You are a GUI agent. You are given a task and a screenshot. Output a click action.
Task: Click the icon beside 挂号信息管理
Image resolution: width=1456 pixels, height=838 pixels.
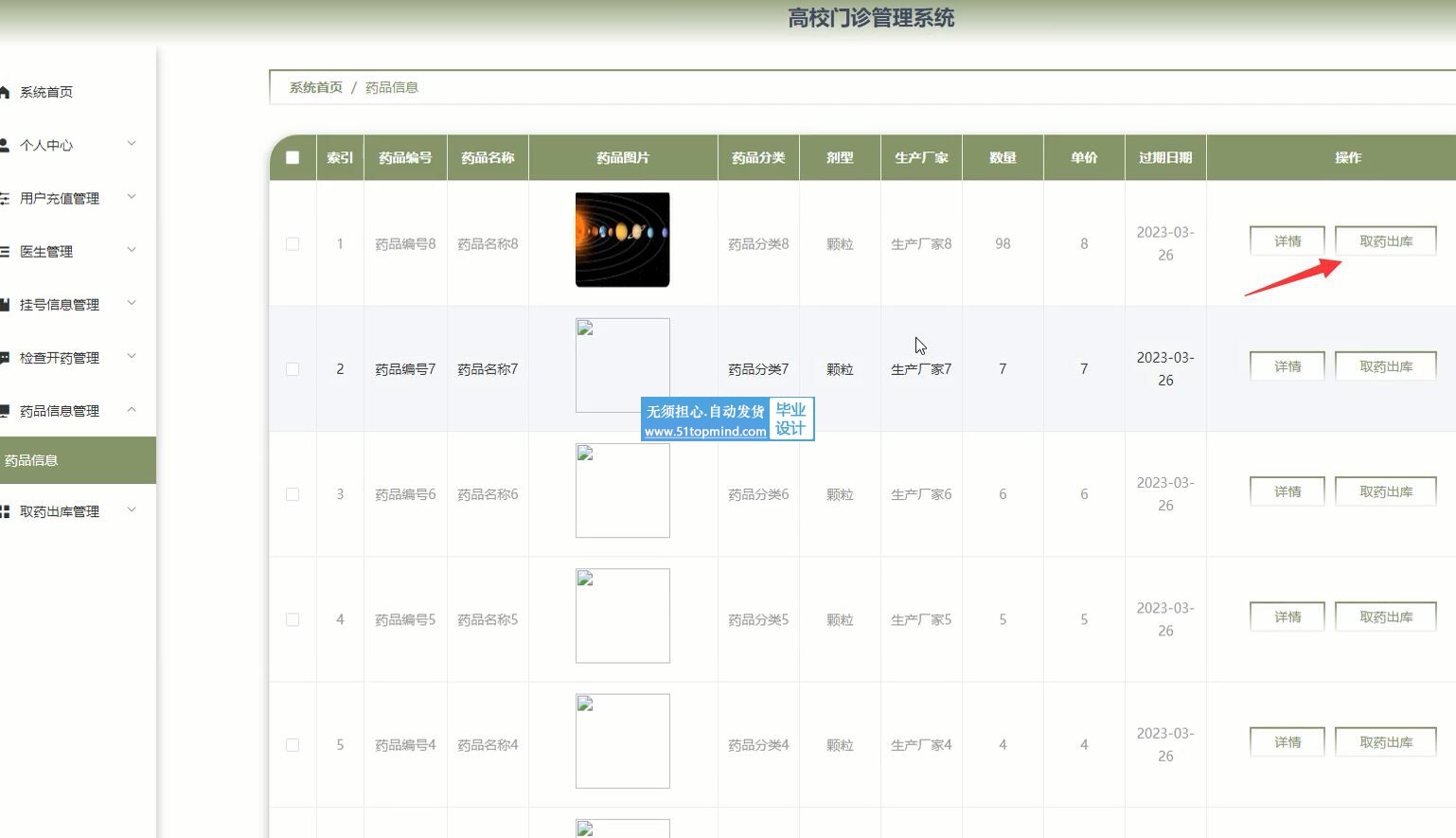click(4, 305)
